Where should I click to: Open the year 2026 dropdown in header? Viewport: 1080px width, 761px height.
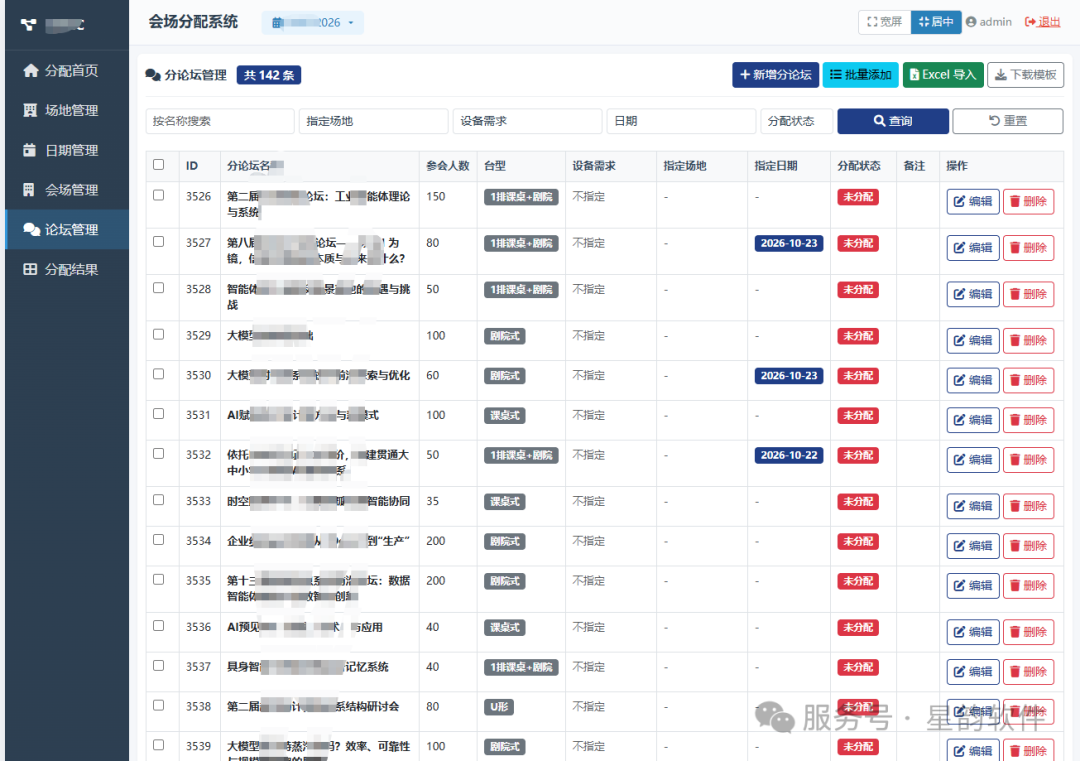(x=313, y=23)
